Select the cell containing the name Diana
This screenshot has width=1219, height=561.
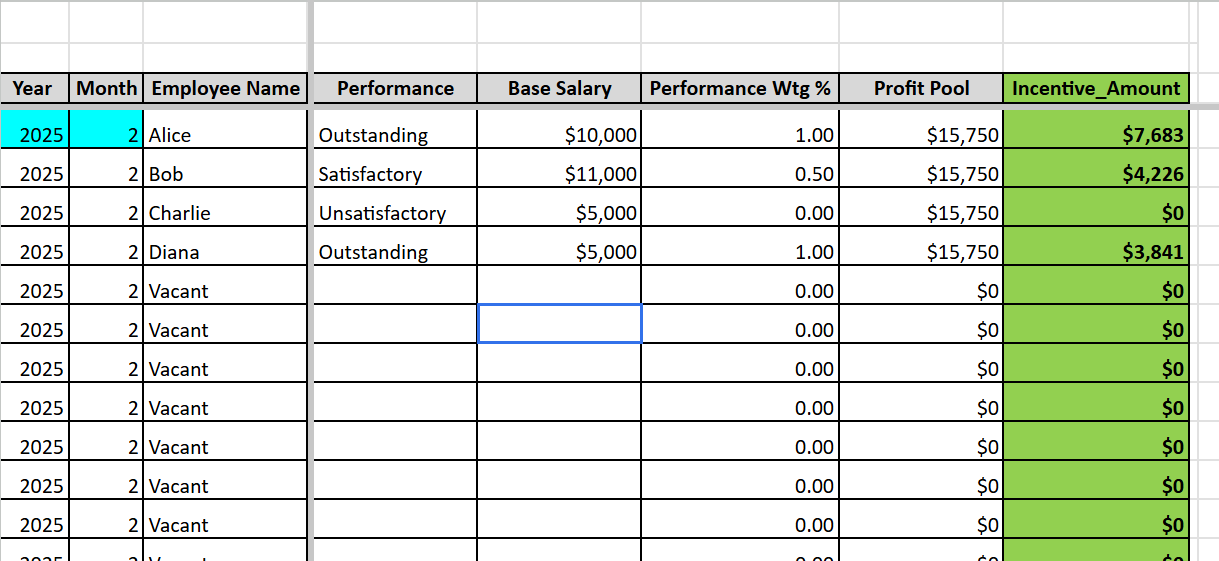(225, 252)
